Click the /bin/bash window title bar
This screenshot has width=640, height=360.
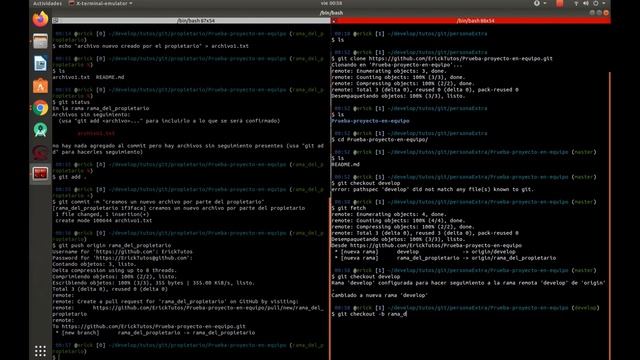click(331, 13)
